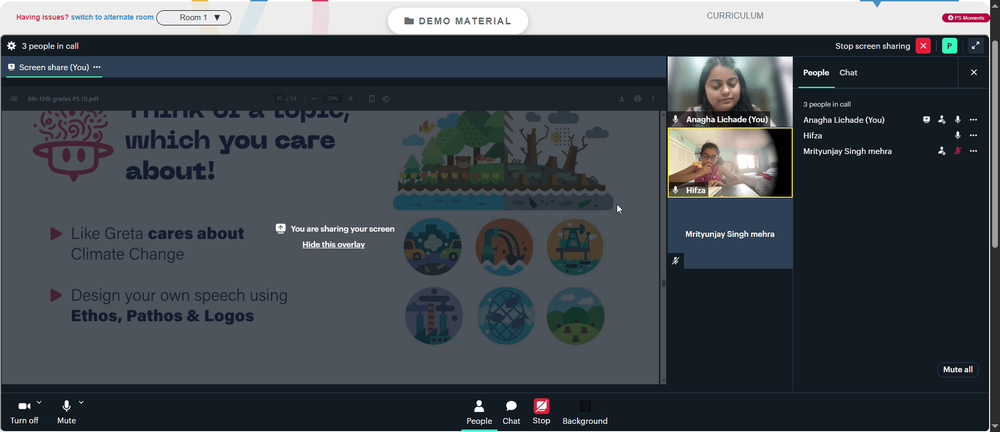The image size is (1000, 432).
Task: Click the green P avatar badge
Action: coord(950,46)
